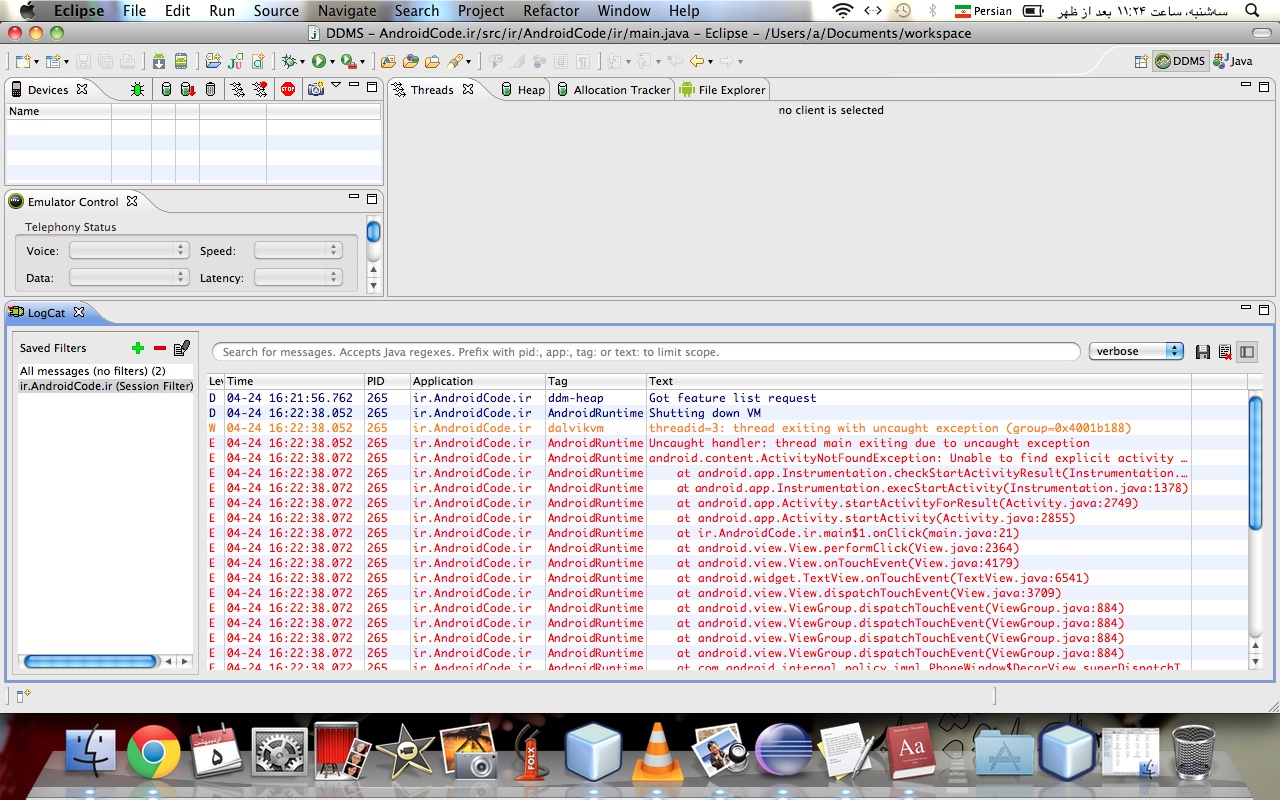Screen dimensions: 1280x800
Task: Open the verbose log level dropdown
Action: point(1136,351)
